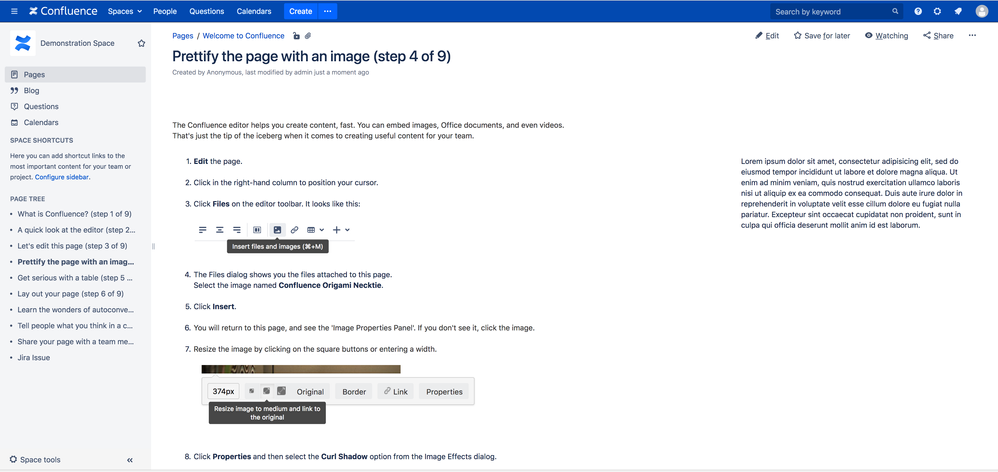Click the Configure sidebar link
Screen dimensions: 998x472
[62, 177]
